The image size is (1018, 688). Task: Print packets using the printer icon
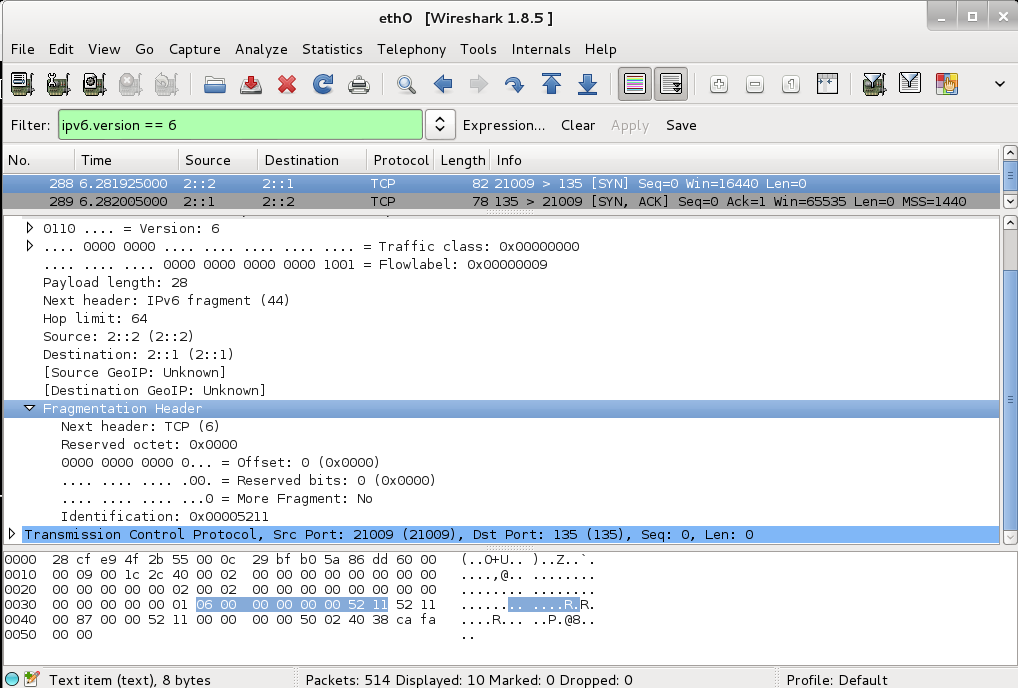click(x=359, y=84)
